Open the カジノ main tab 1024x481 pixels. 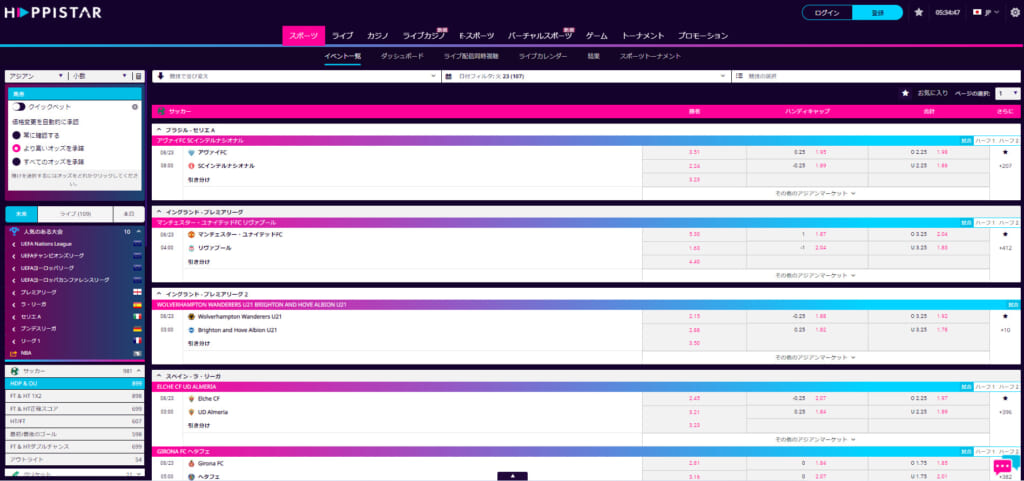[377, 36]
